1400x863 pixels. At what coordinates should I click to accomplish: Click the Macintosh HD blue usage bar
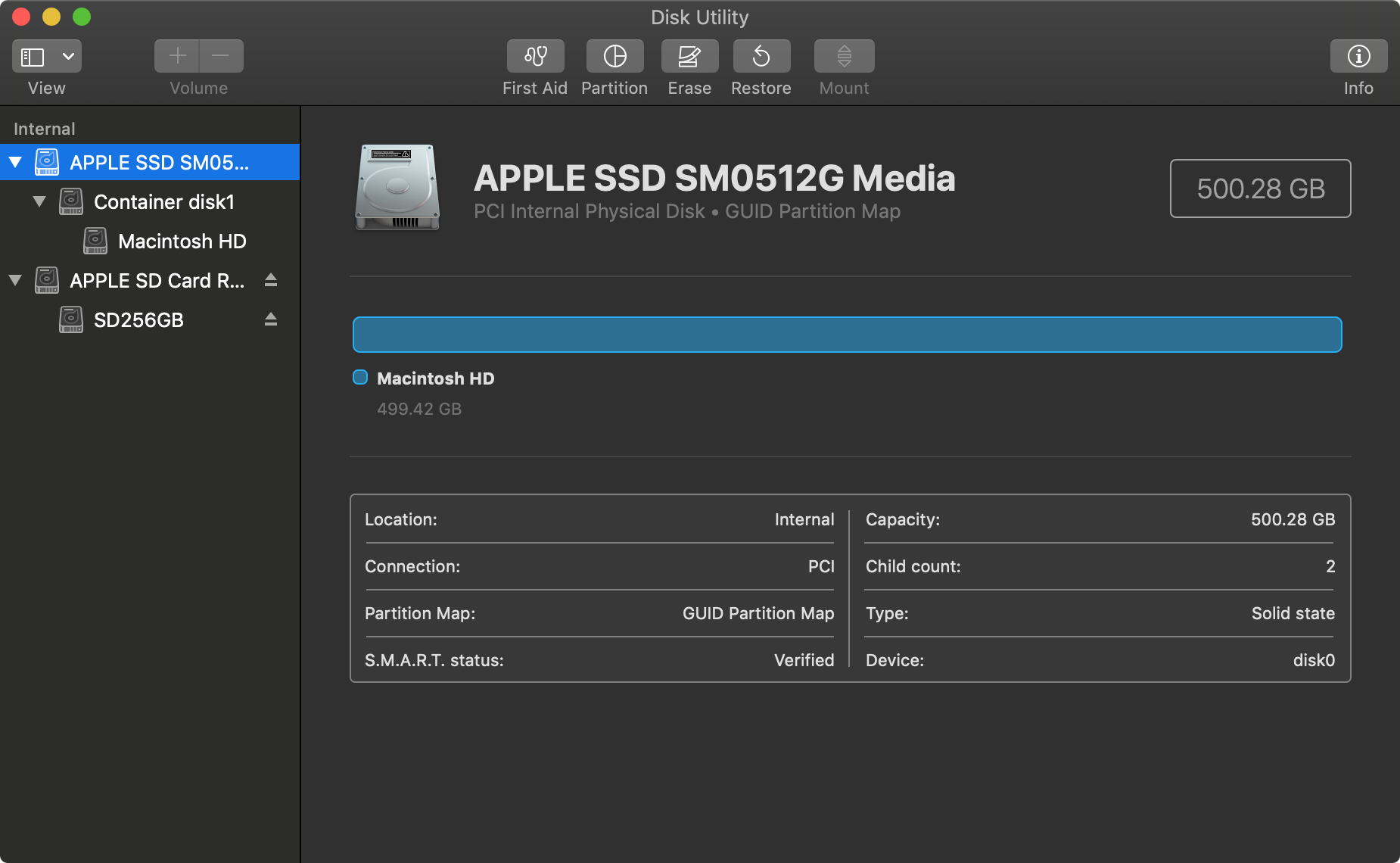click(847, 335)
